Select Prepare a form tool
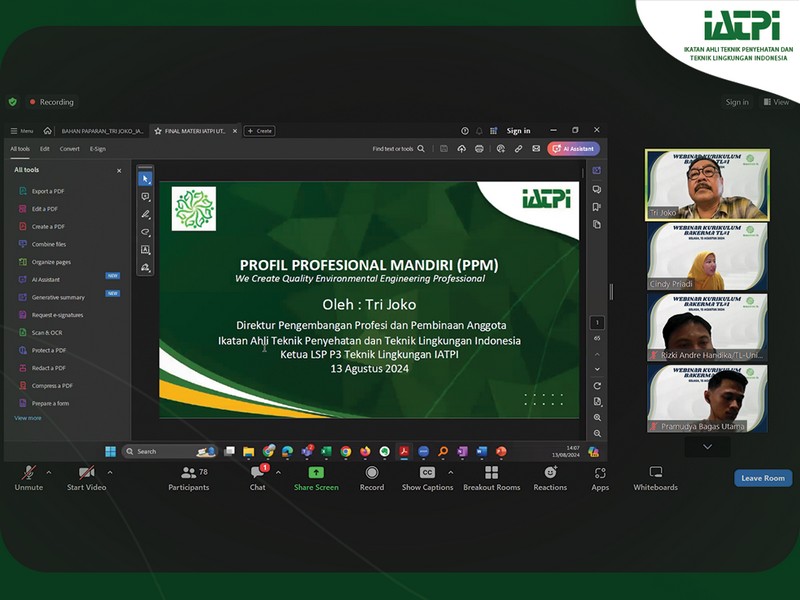800x600 pixels. (x=44, y=404)
